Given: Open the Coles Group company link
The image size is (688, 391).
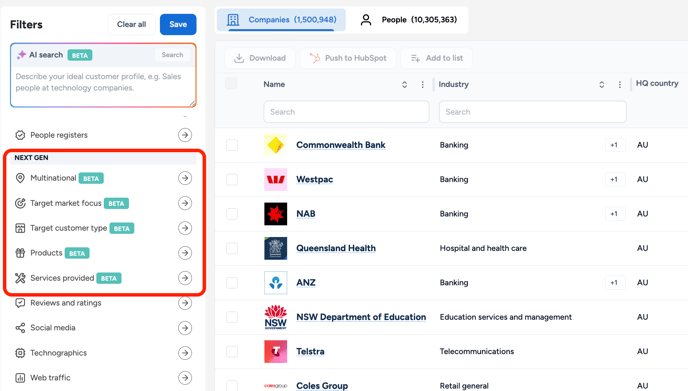Looking at the screenshot, I should 322,386.
